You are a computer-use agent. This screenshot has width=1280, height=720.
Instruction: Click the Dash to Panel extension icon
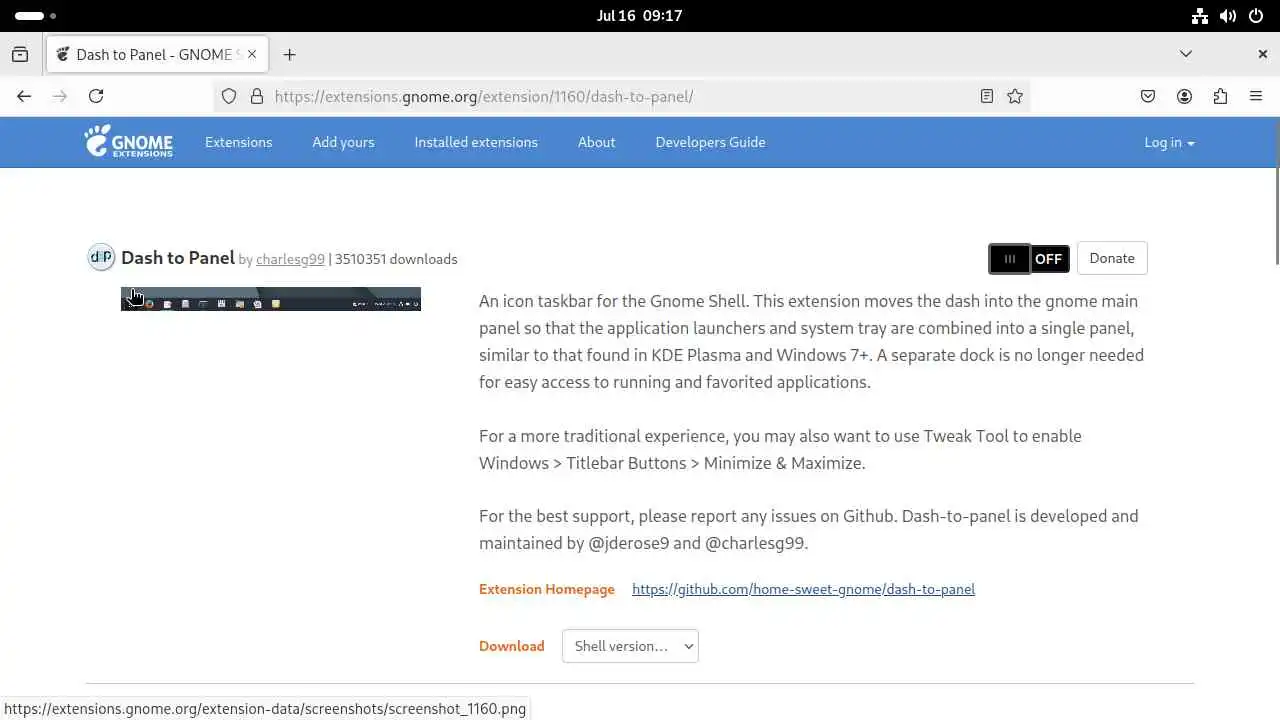[101, 258]
